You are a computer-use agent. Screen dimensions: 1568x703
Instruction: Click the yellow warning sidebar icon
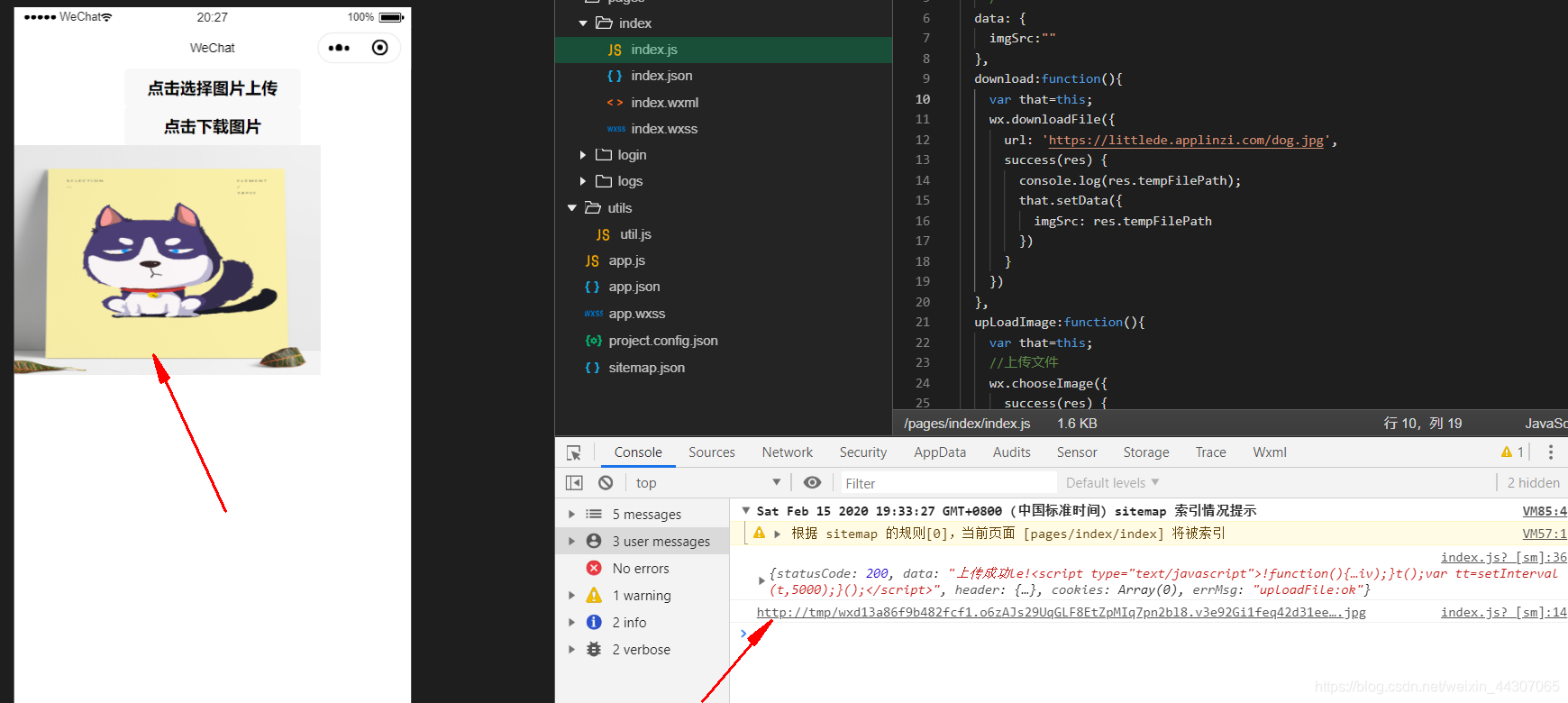point(594,595)
